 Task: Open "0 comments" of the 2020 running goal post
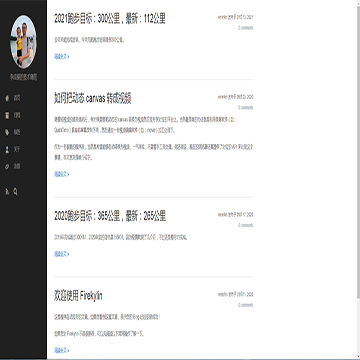coord(246,225)
